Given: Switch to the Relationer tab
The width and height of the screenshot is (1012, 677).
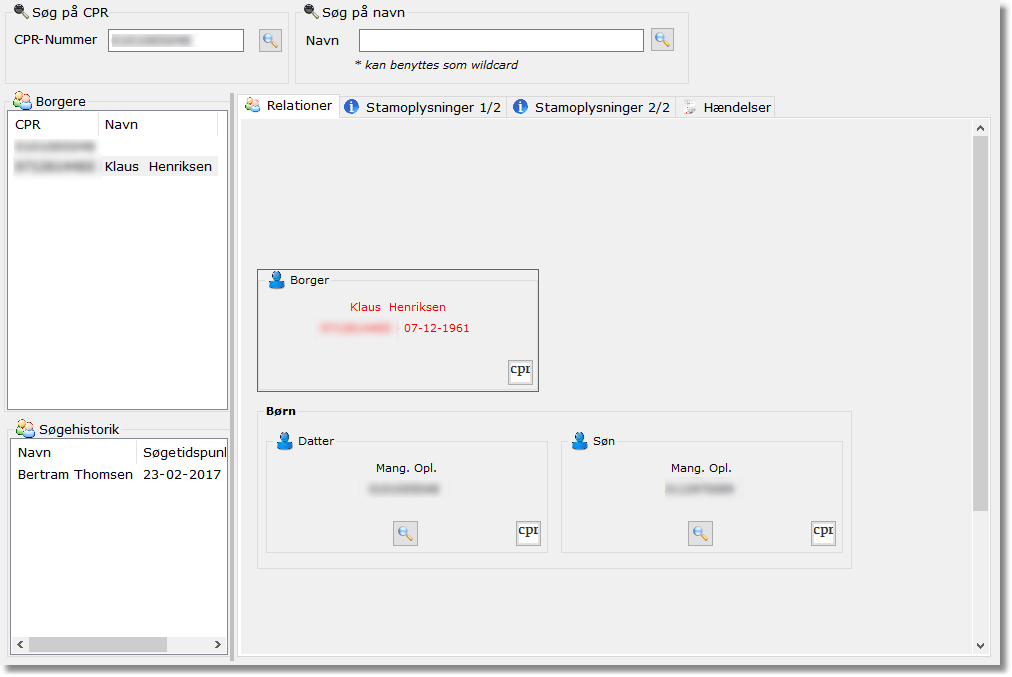Looking at the screenshot, I should click(289, 106).
